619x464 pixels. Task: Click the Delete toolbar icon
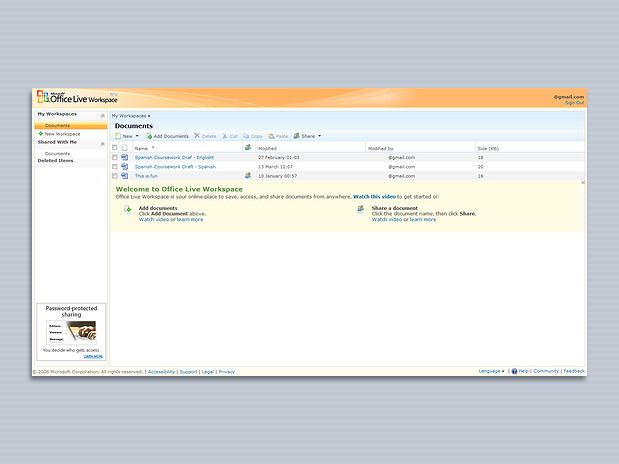pos(197,136)
